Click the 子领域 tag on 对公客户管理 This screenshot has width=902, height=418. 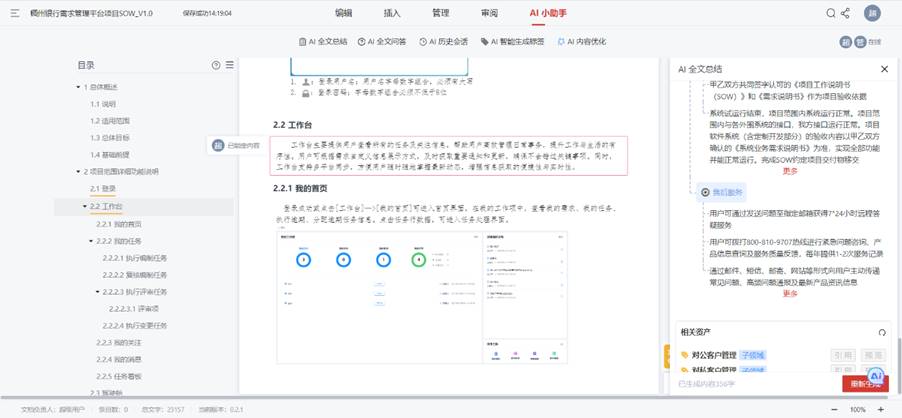tap(753, 355)
